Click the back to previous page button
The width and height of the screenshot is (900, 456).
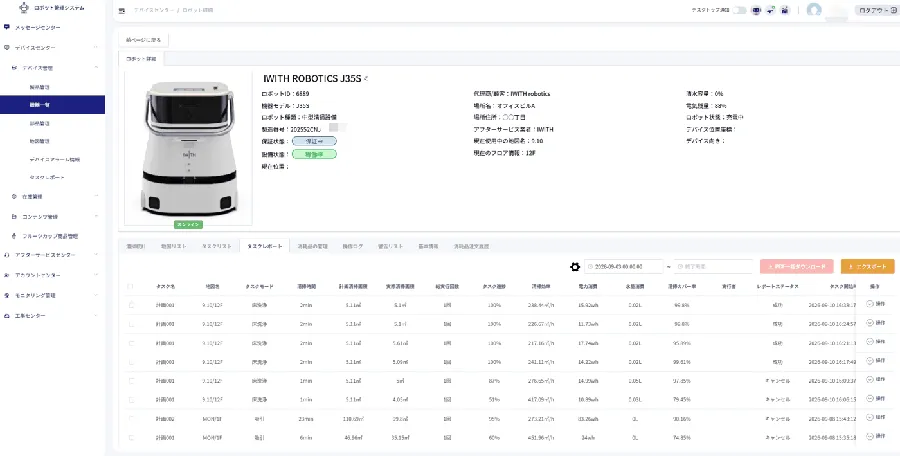coord(143,40)
